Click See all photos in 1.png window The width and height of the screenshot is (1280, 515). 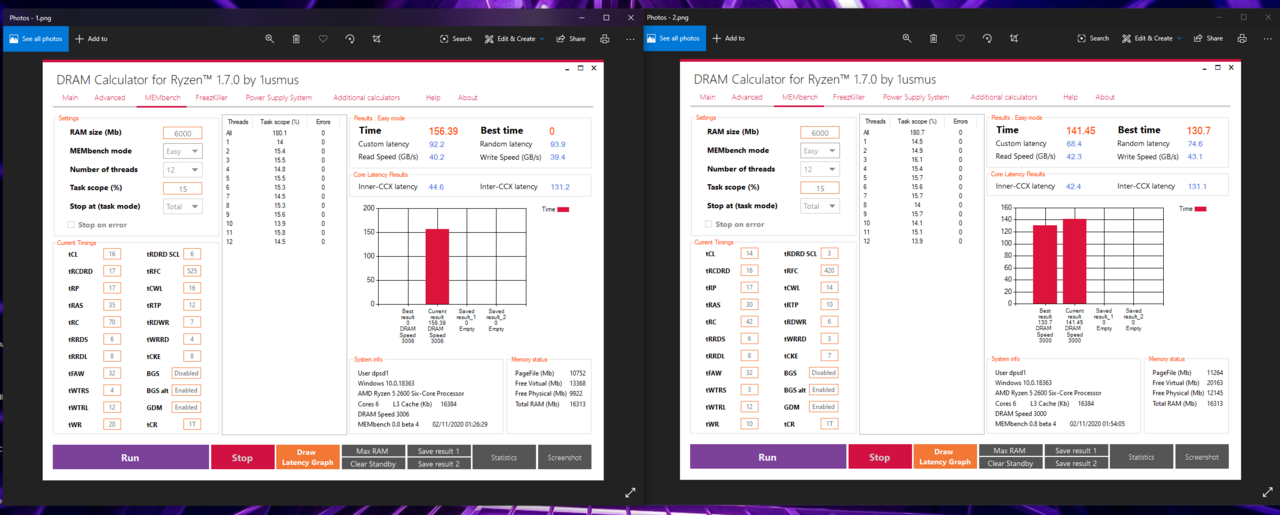(35, 39)
